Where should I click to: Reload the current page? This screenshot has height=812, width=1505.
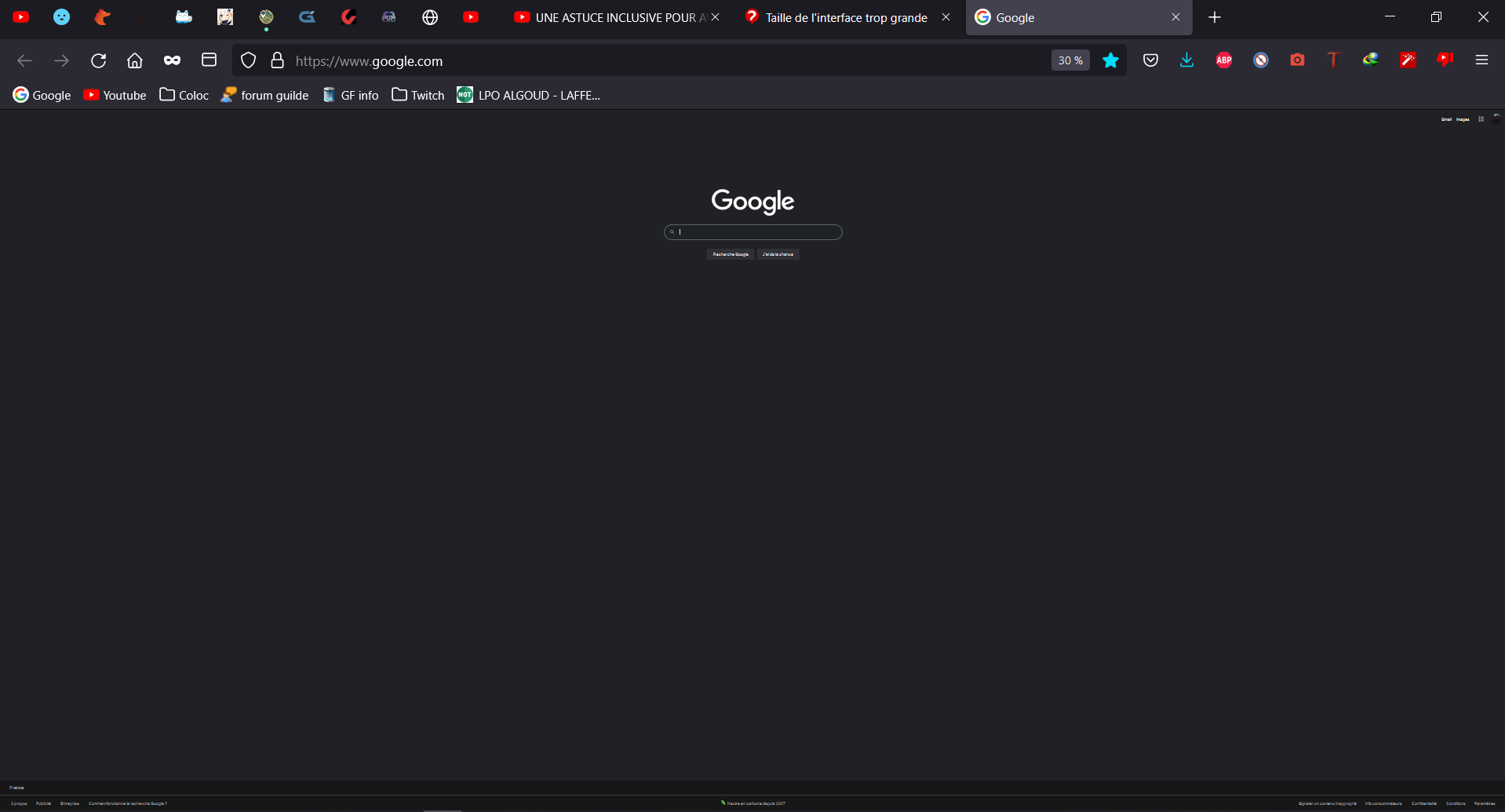point(98,60)
